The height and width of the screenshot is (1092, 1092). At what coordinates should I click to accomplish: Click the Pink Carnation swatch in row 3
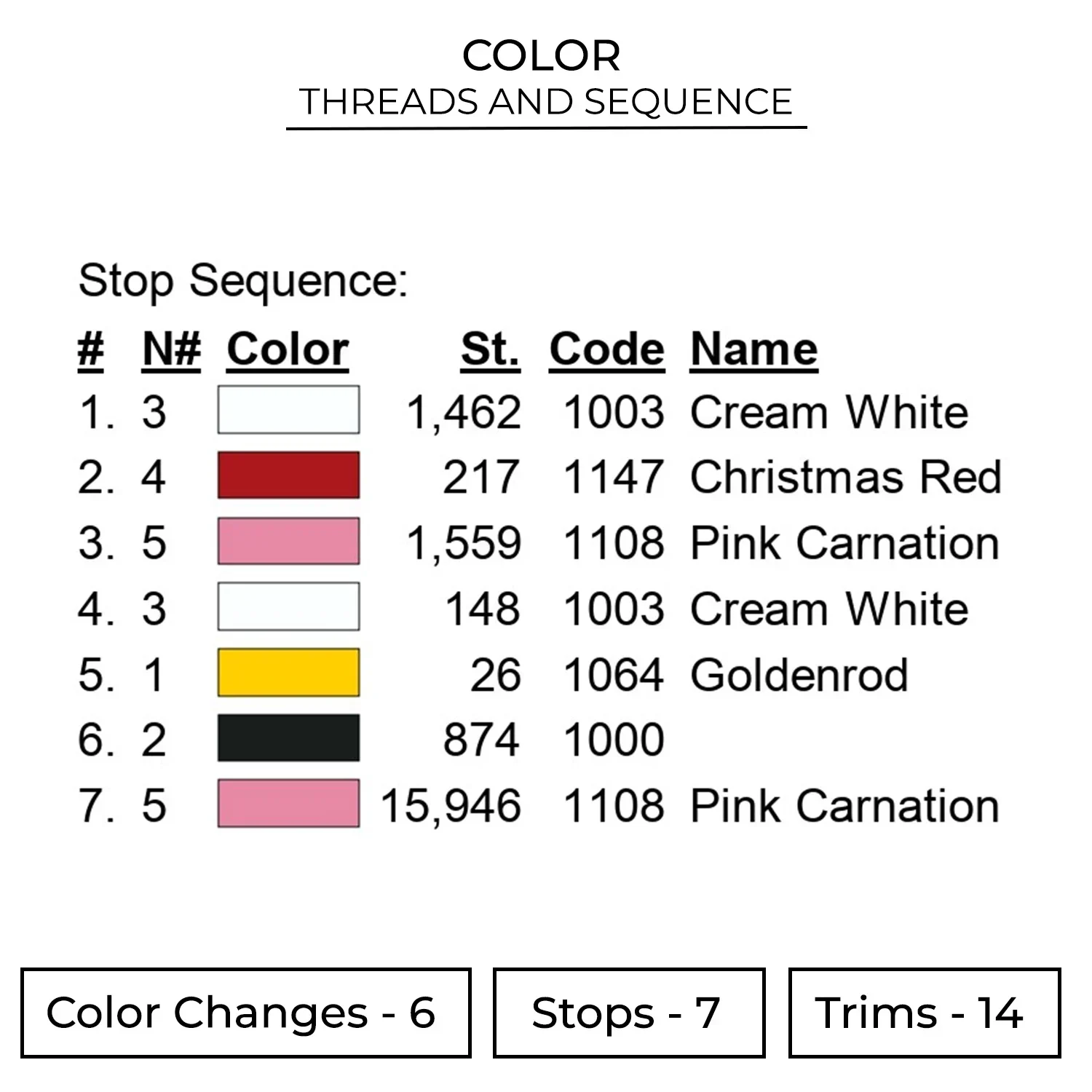pyautogui.click(x=288, y=541)
